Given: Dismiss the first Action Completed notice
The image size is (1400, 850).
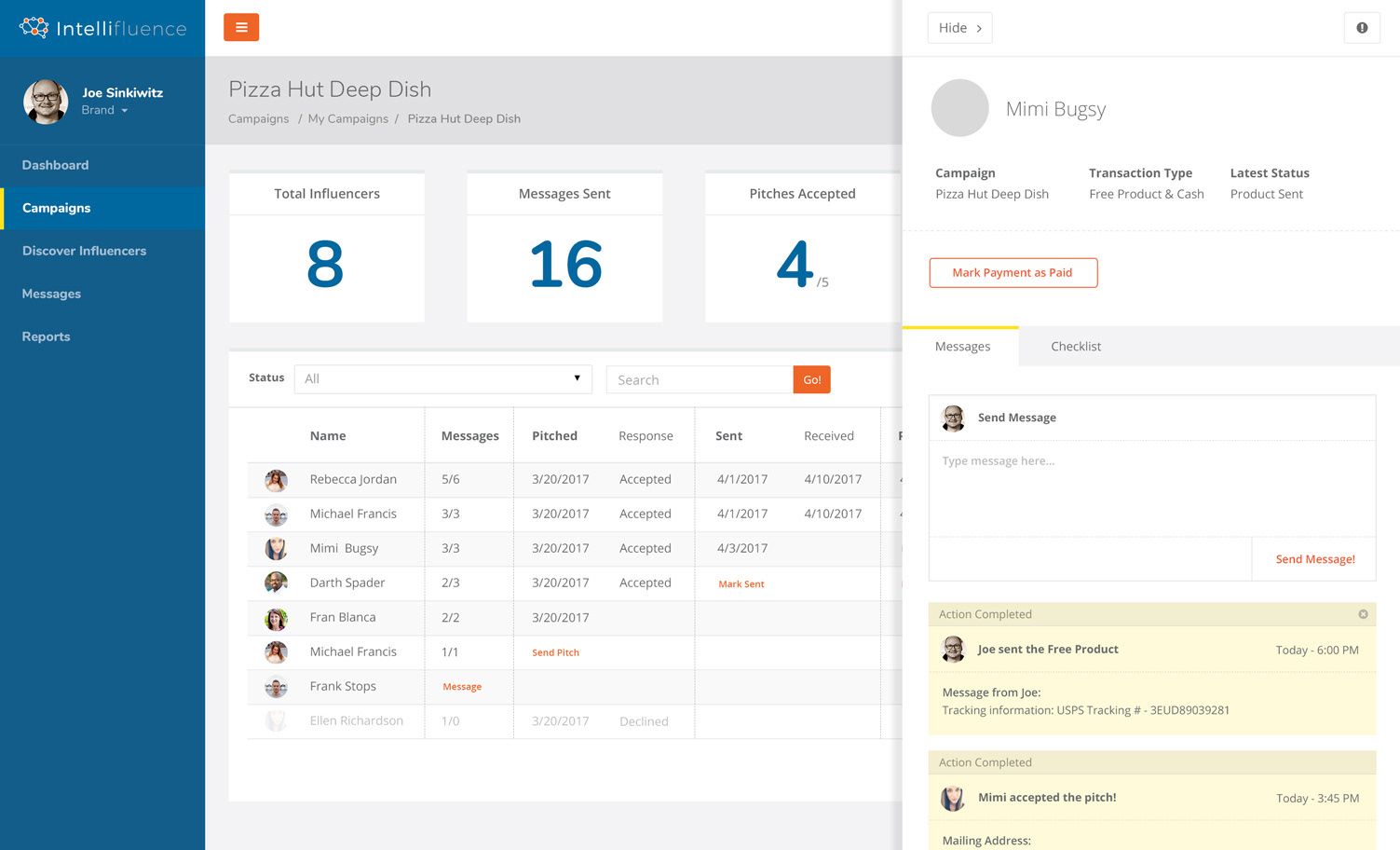Looking at the screenshot, I should (1363, 614).
